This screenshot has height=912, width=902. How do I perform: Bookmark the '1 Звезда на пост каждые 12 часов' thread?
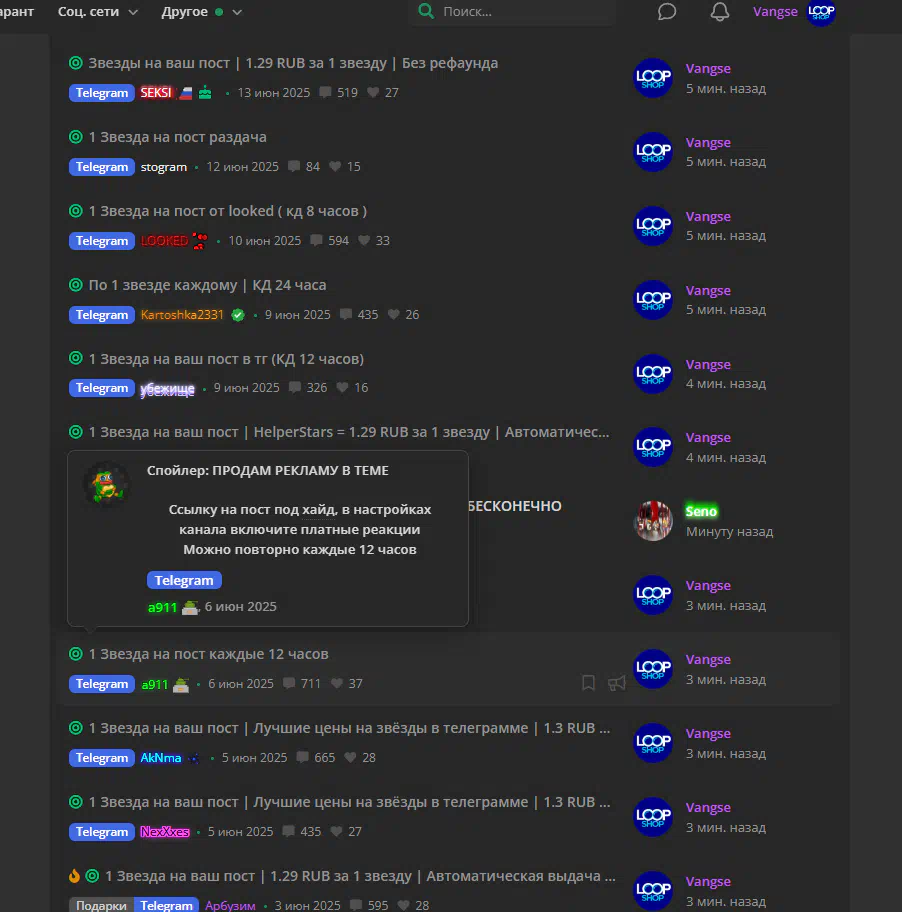[588, 683]
